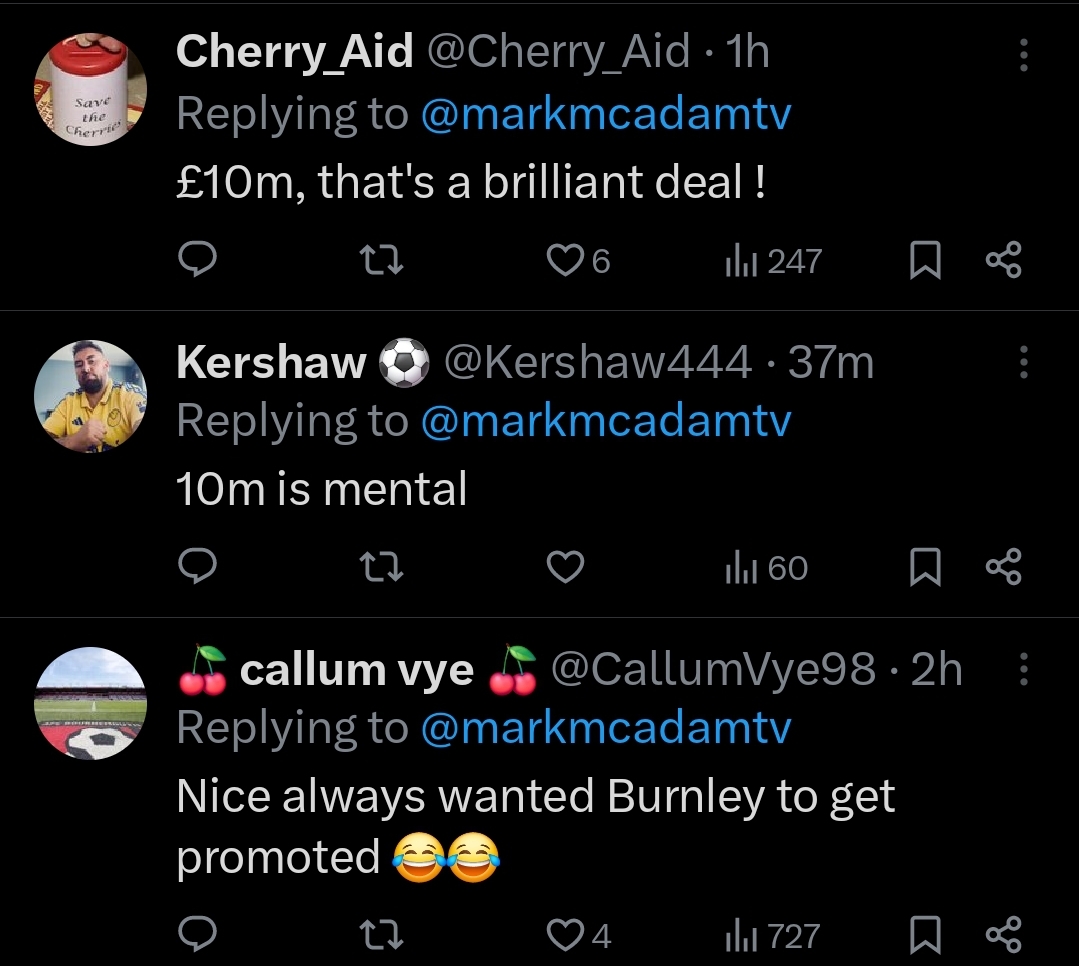Open callum vye's display name profile
Image resolution: width=1079 pixels, height=966 pixels.
click(356, 670)
